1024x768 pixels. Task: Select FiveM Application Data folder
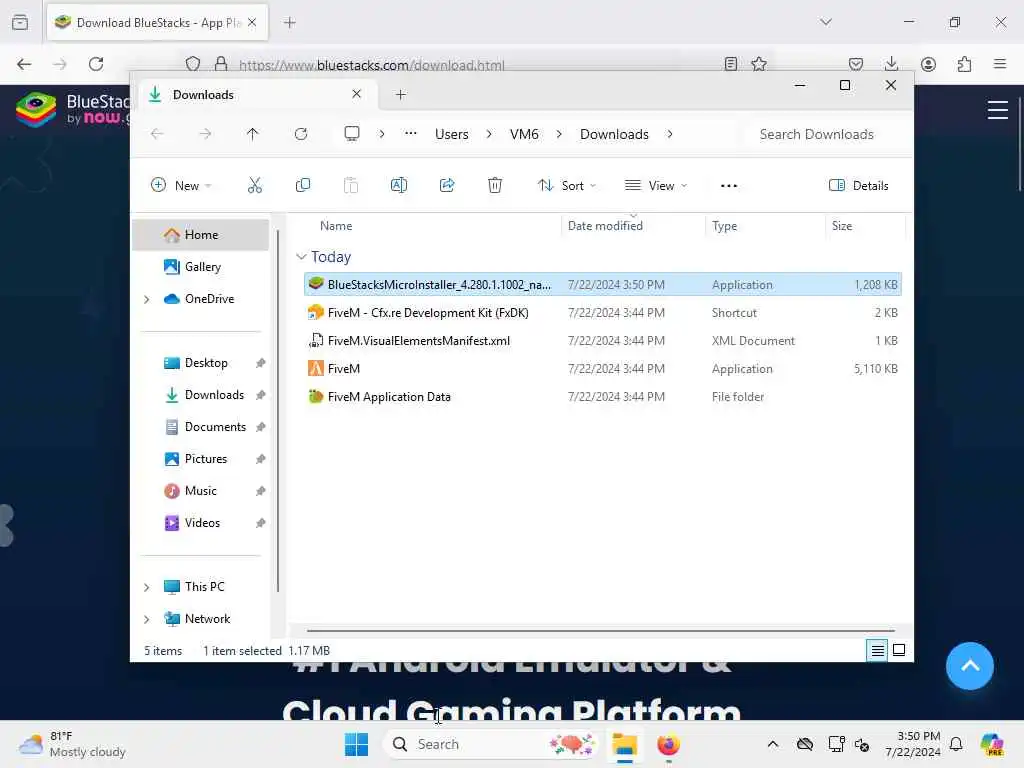pyautogui.click(x=602, y=397)
